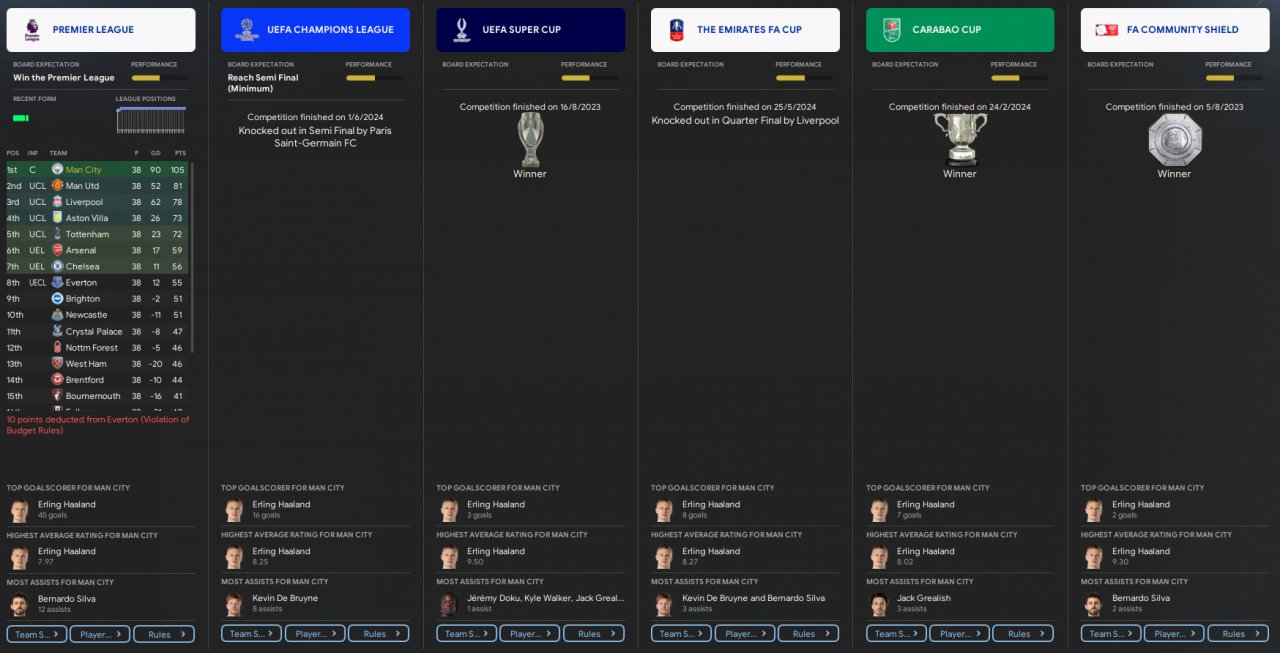Click the FA Community Shield logo icon
Viewport: 1280px width, 653px height.
[1106, 30]
